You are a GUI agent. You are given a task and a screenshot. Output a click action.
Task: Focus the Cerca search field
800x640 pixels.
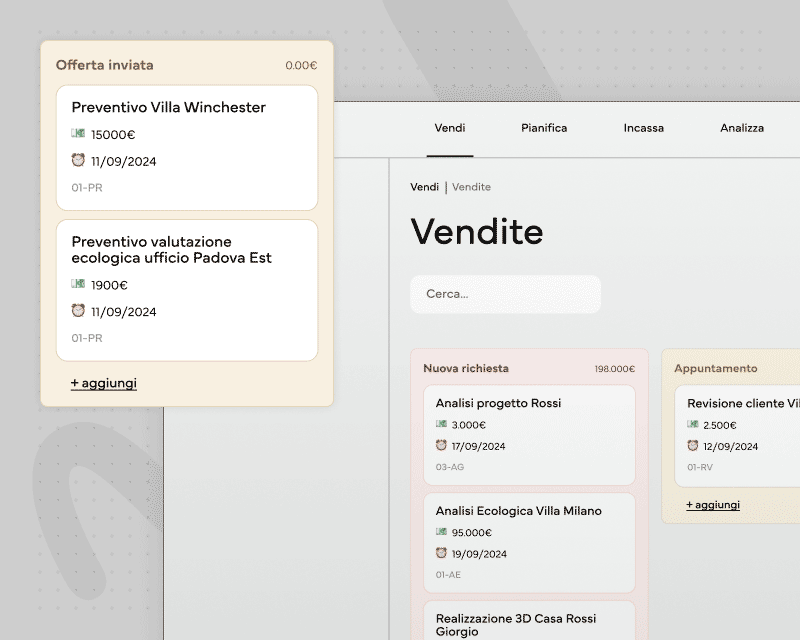pyautogui.click(x=505, y=294)
